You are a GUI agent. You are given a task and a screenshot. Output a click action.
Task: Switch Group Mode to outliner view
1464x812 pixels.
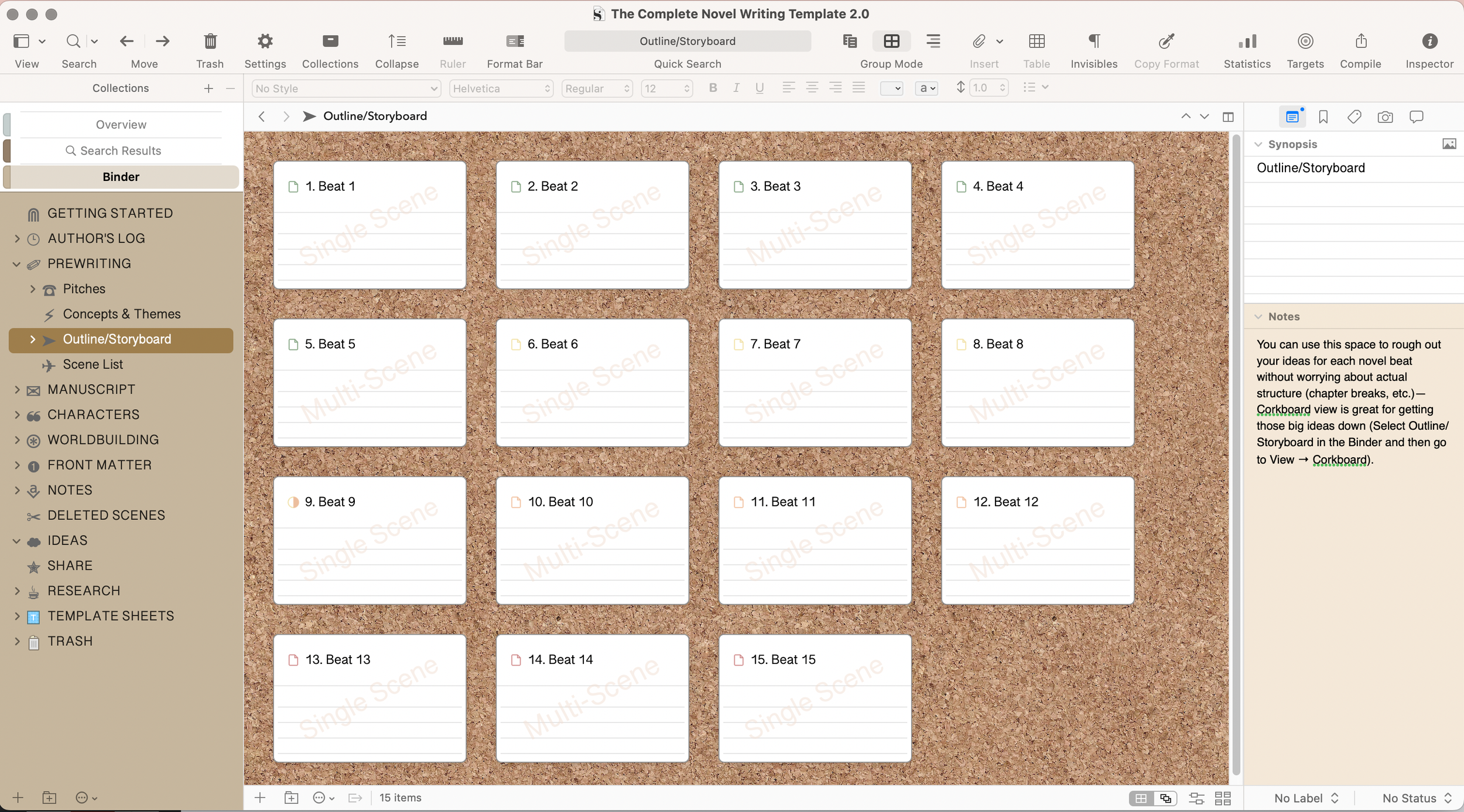(x=933, y=42)
